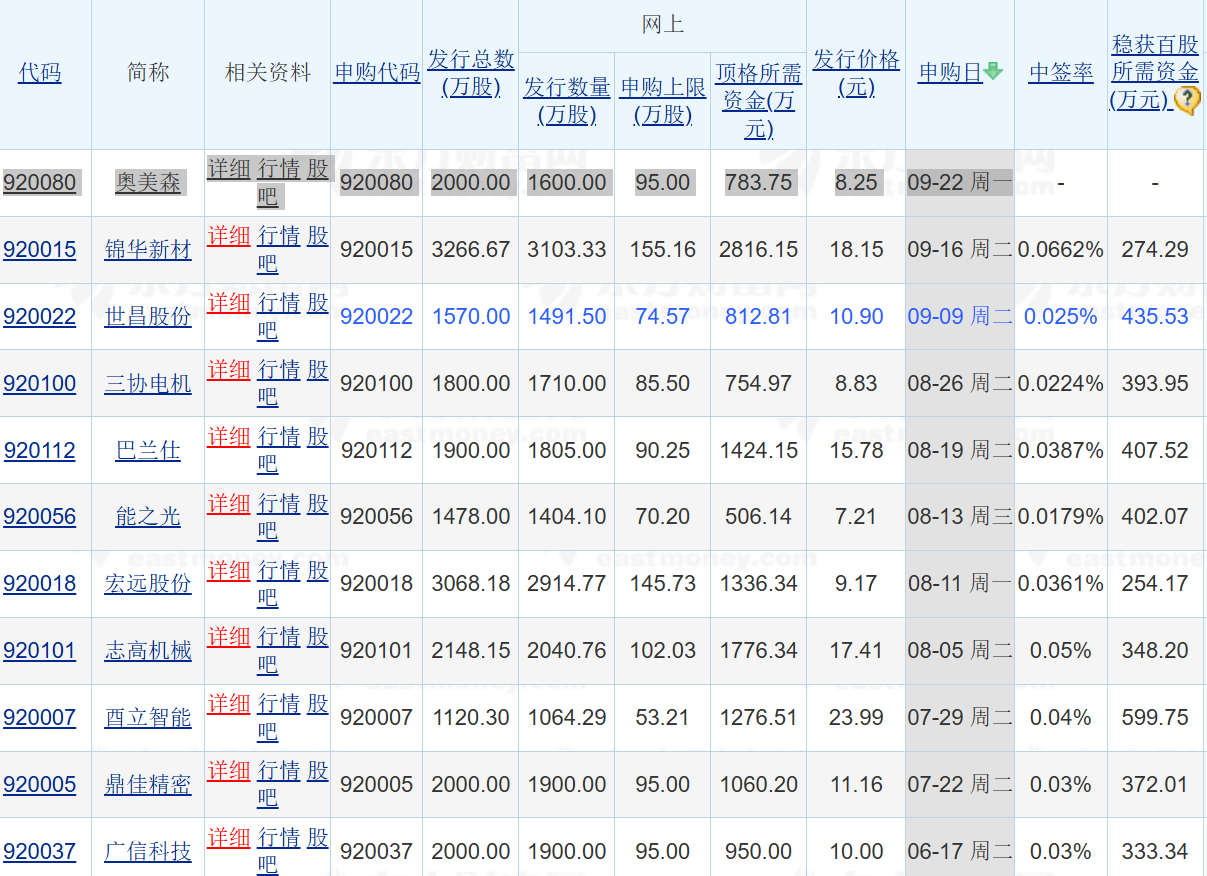Open stock code 920101 link

click(x=40, y=651)
